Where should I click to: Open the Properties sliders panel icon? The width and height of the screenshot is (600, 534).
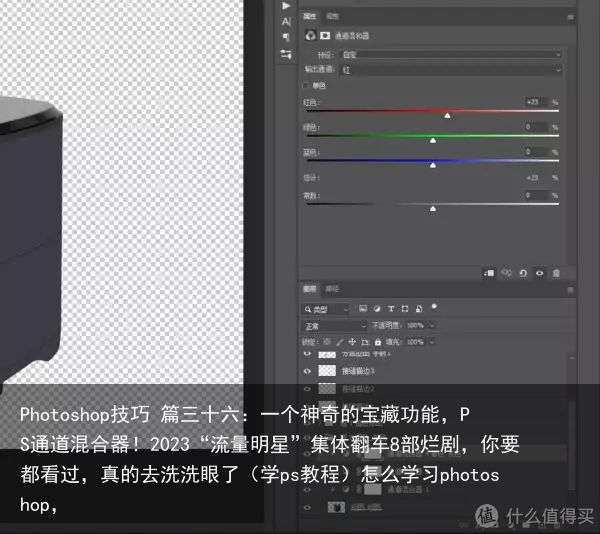point(286,54)
